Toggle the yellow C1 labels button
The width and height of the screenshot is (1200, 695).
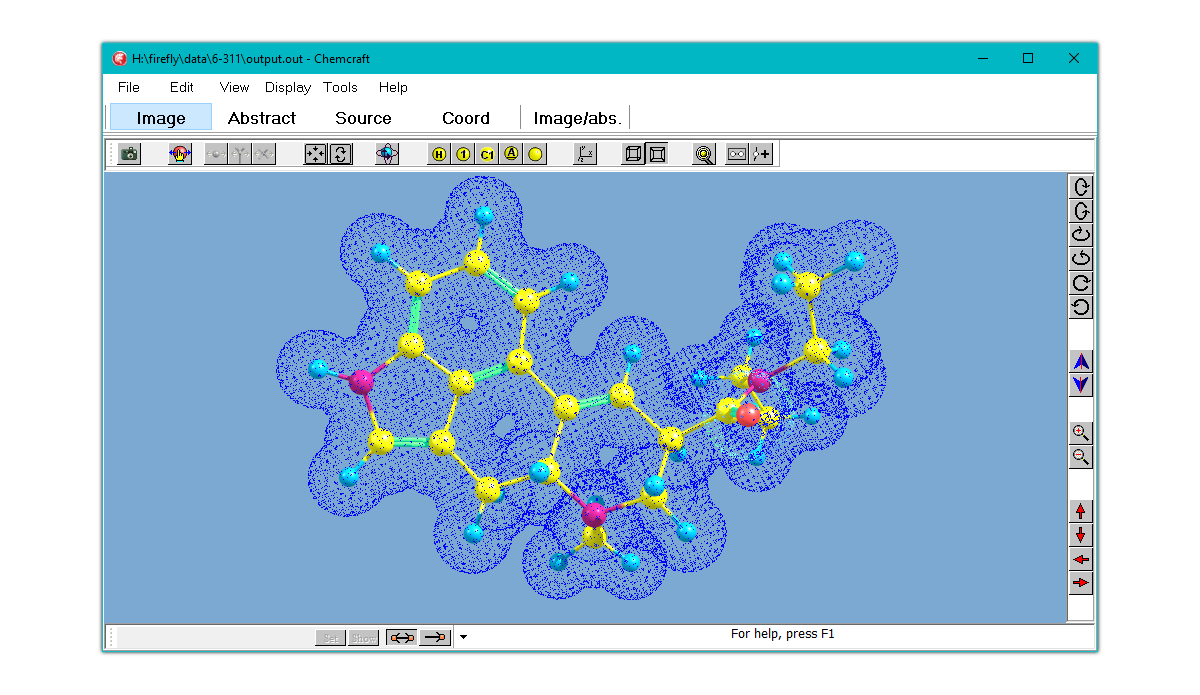point(487,154)
